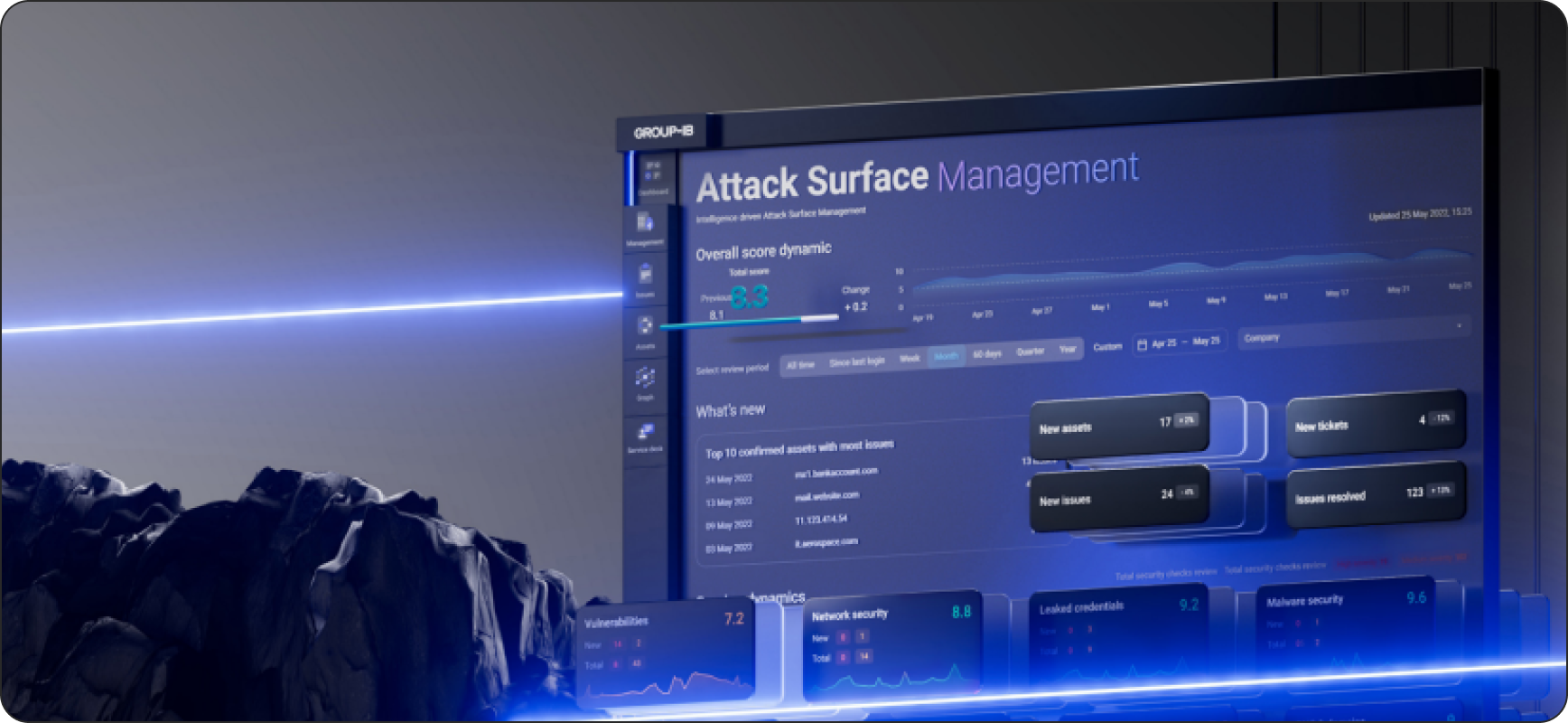
Task: Click the Company dropdown arrow
Action: tap(1459, 325)
